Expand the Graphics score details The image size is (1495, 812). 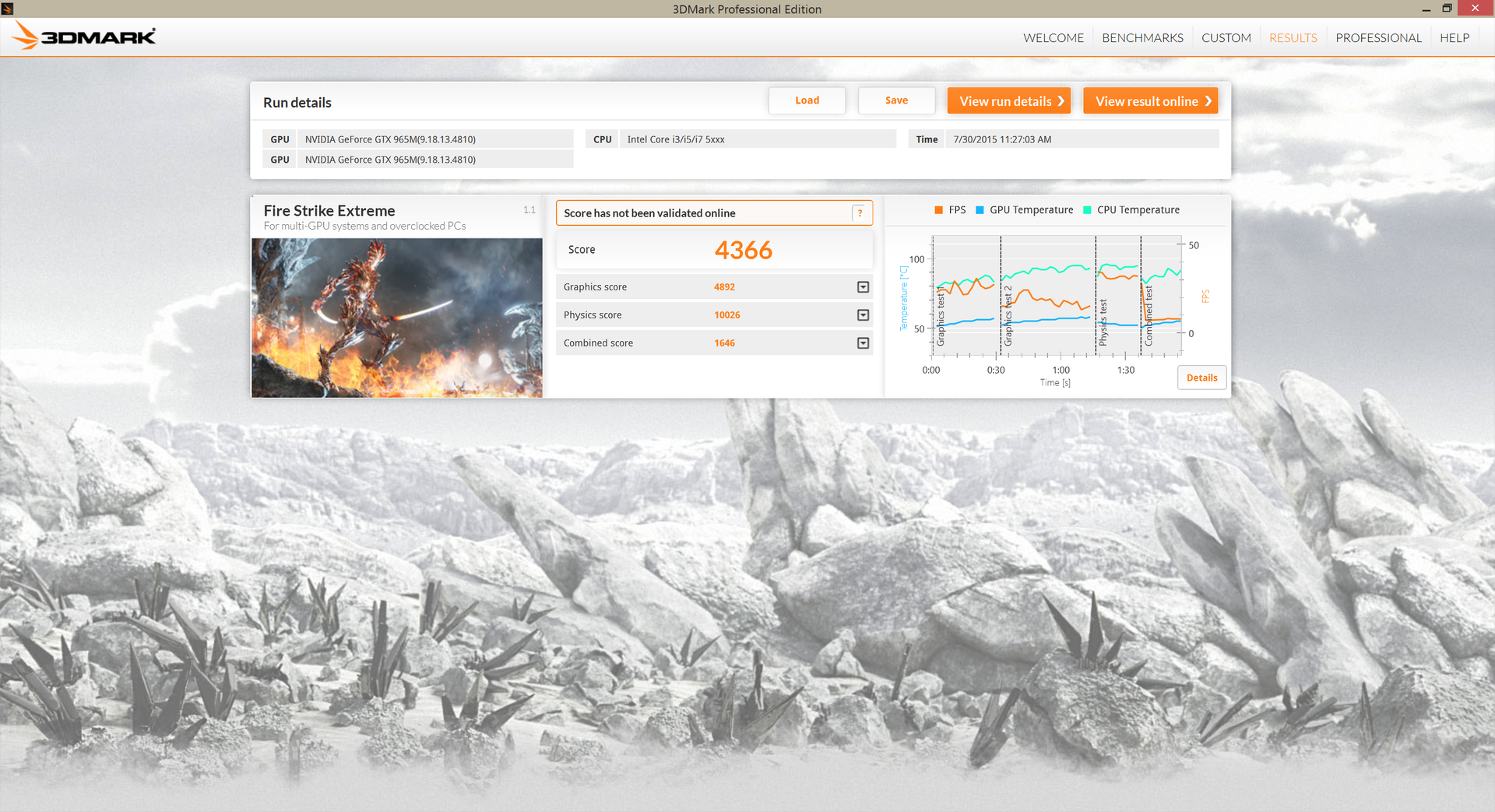863,287
